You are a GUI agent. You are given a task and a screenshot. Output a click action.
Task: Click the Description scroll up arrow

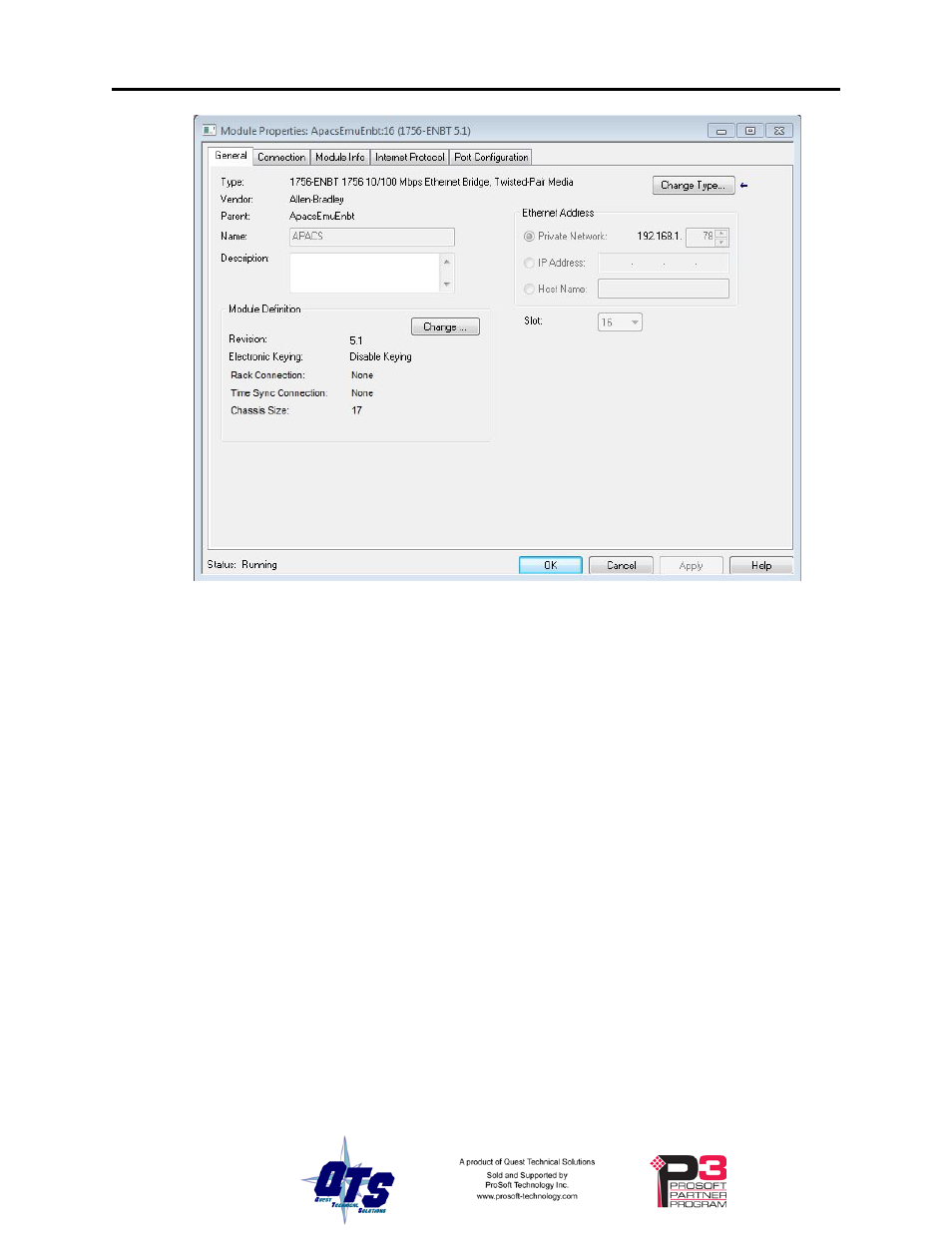click(447, 262)
